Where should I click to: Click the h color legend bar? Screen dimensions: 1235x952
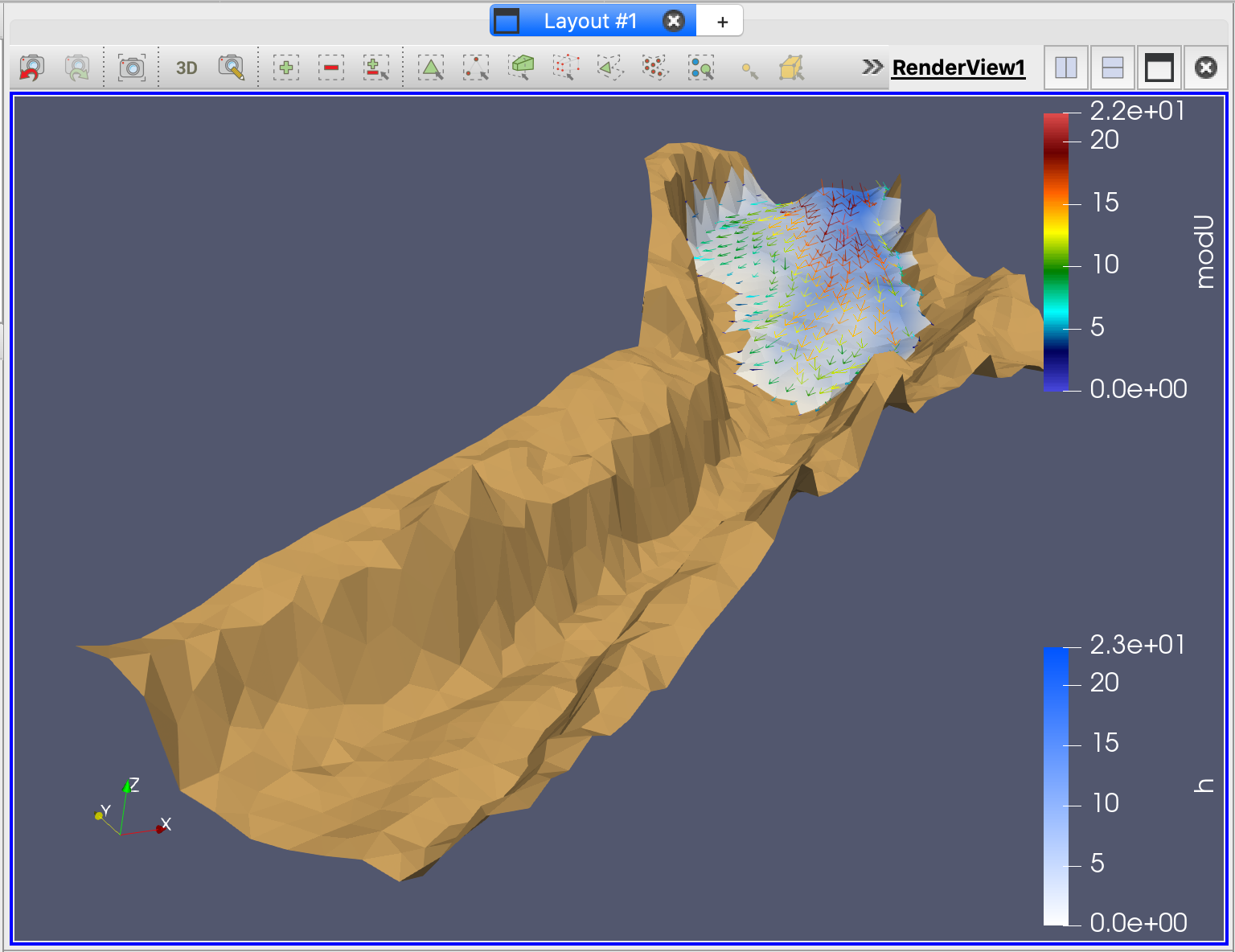1056,786
